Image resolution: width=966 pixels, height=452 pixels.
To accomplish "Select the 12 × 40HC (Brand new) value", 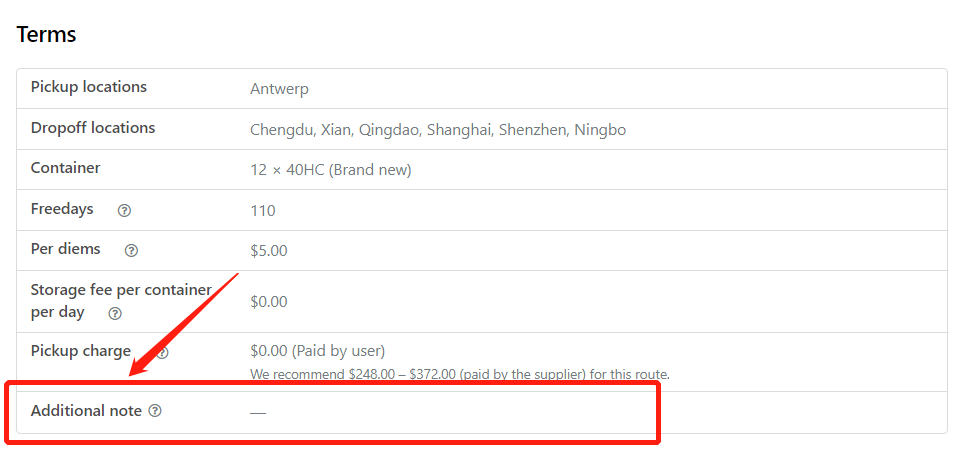I will (331, 170).
